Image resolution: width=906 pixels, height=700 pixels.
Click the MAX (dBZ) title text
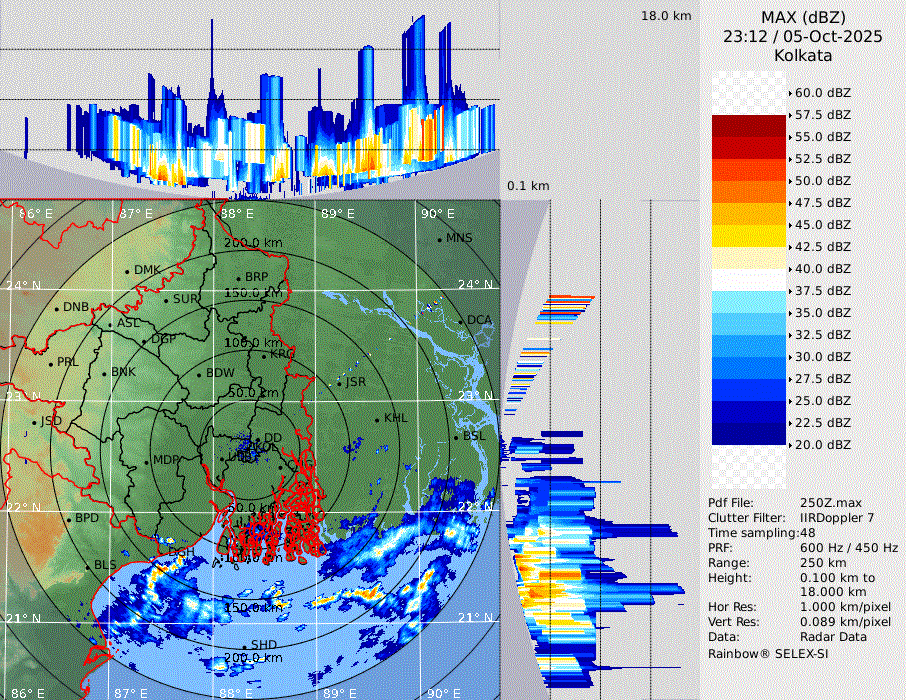(803, 17)
